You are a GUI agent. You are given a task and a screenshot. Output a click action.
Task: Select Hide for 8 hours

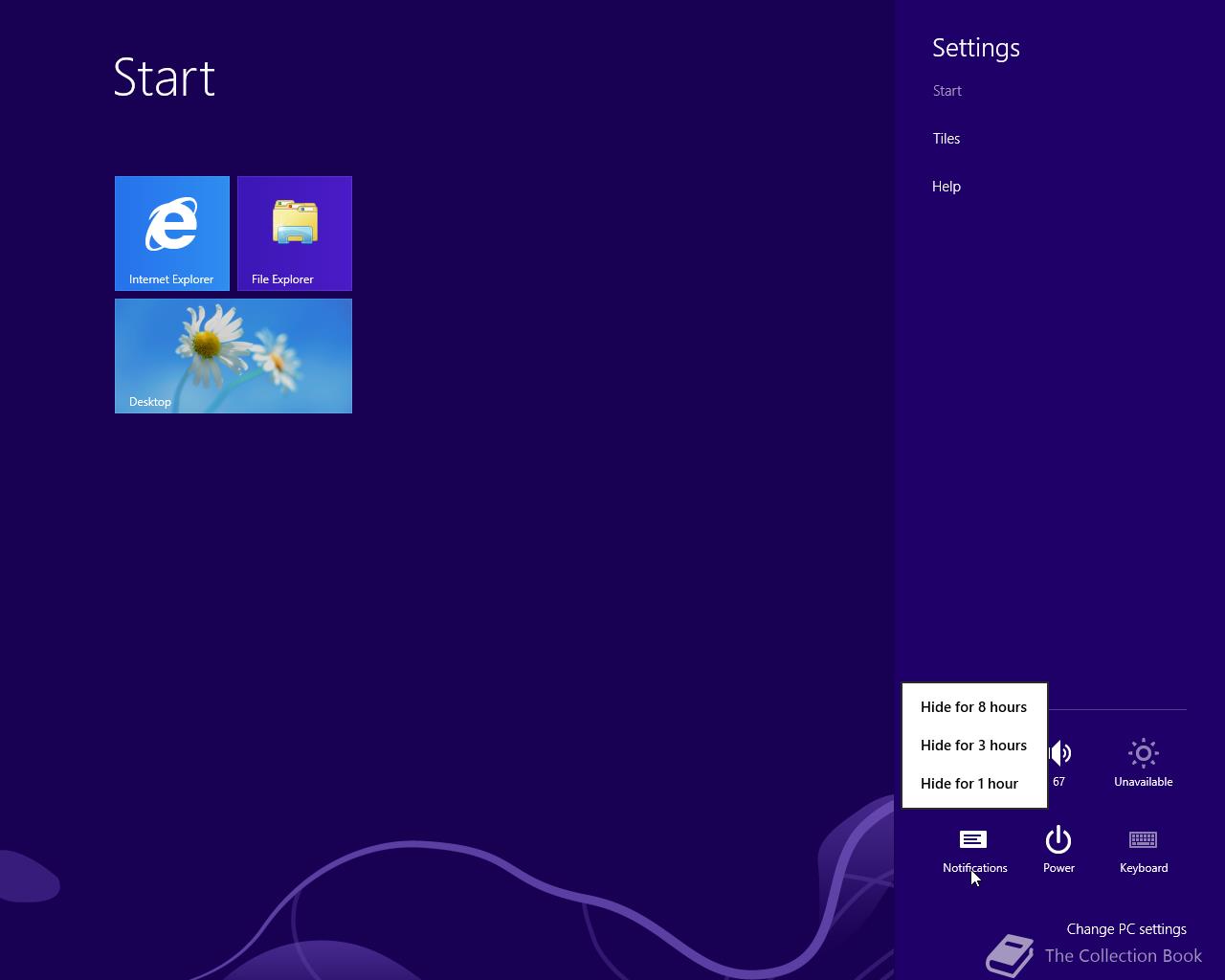click(973, 706)
